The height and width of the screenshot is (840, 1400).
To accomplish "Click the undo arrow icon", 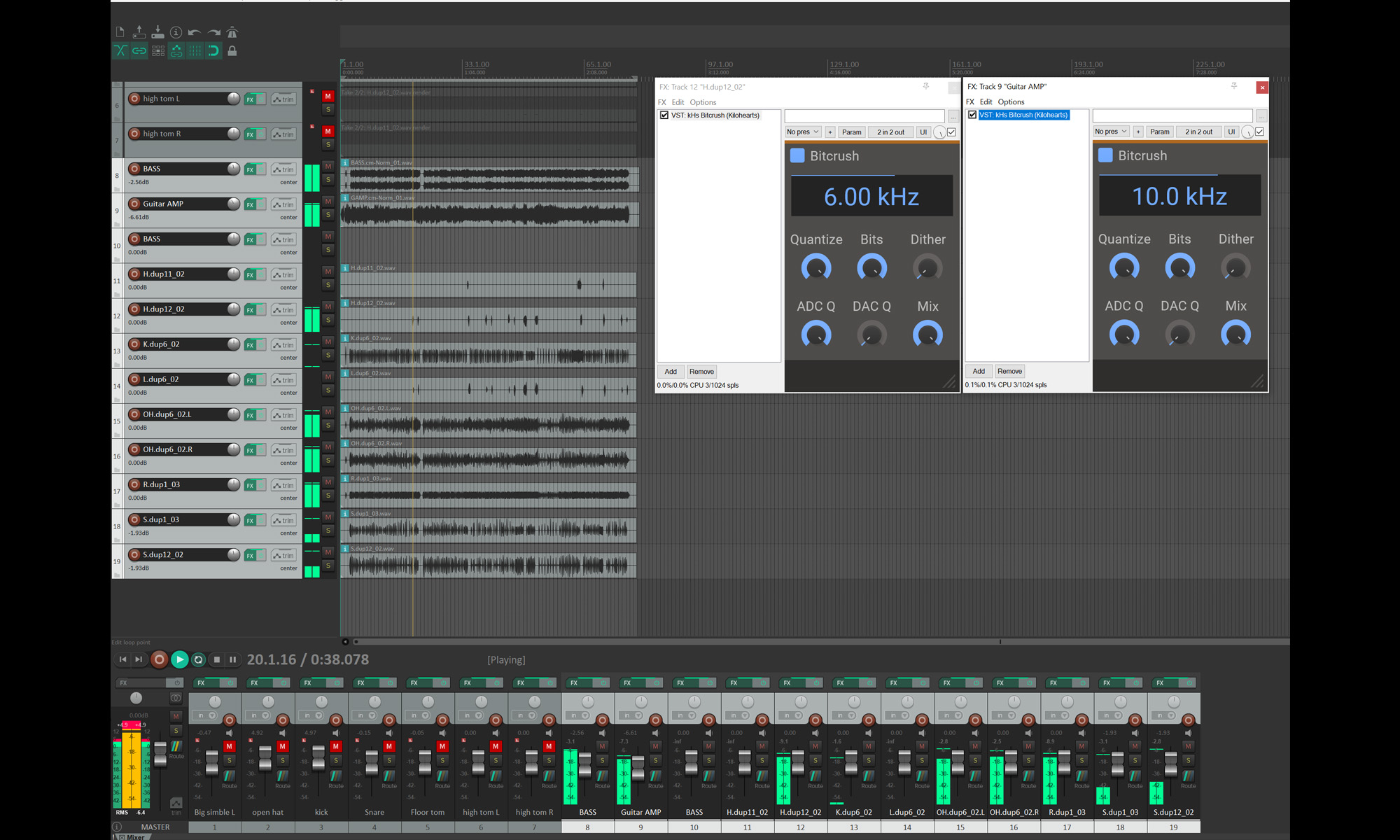I will (x=195, y=32).
